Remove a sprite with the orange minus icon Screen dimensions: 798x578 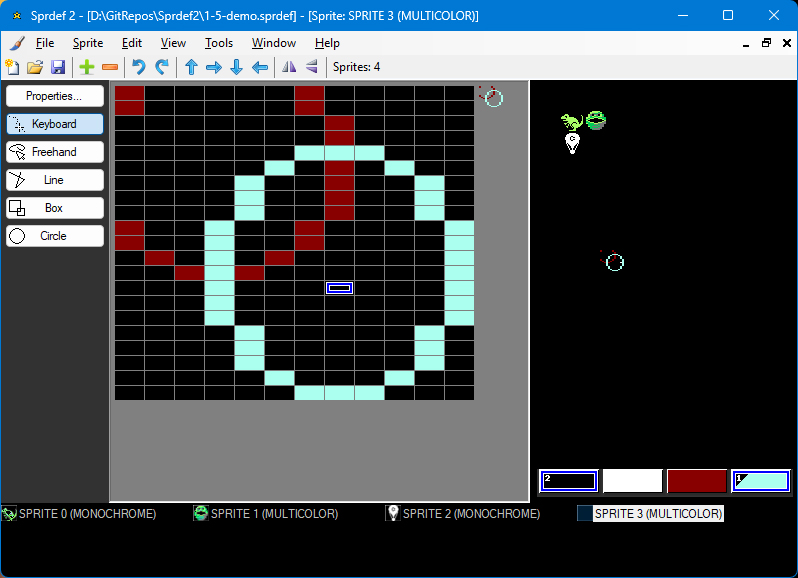pos(110,67)
